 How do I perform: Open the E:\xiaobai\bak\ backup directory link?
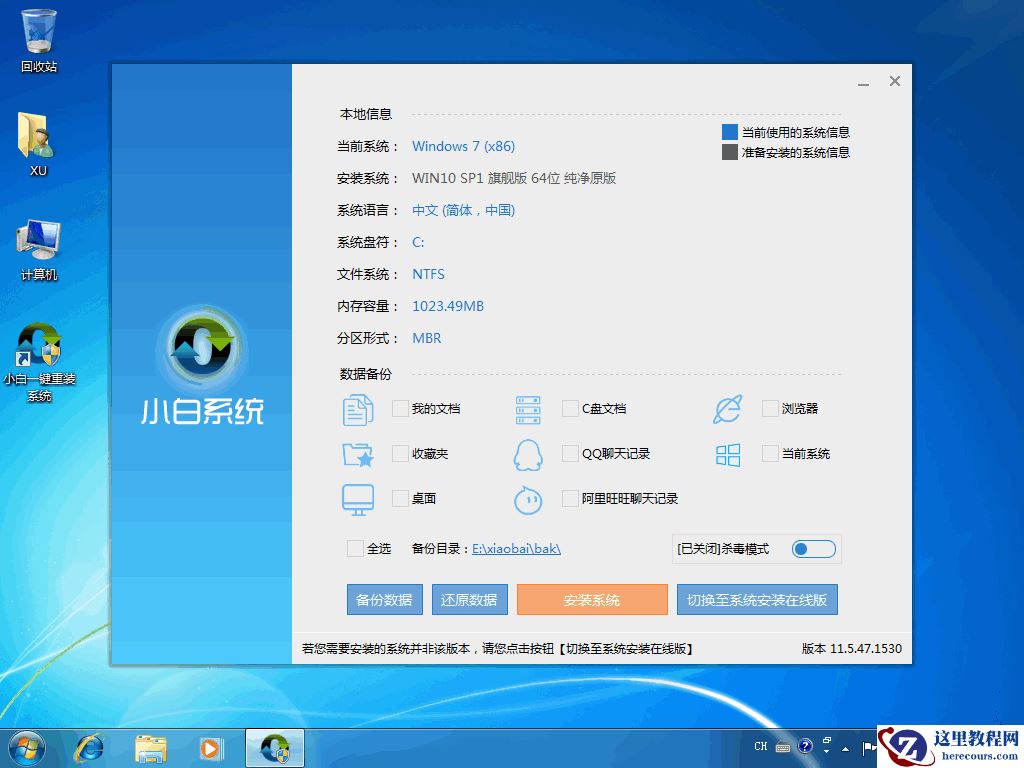516,548
